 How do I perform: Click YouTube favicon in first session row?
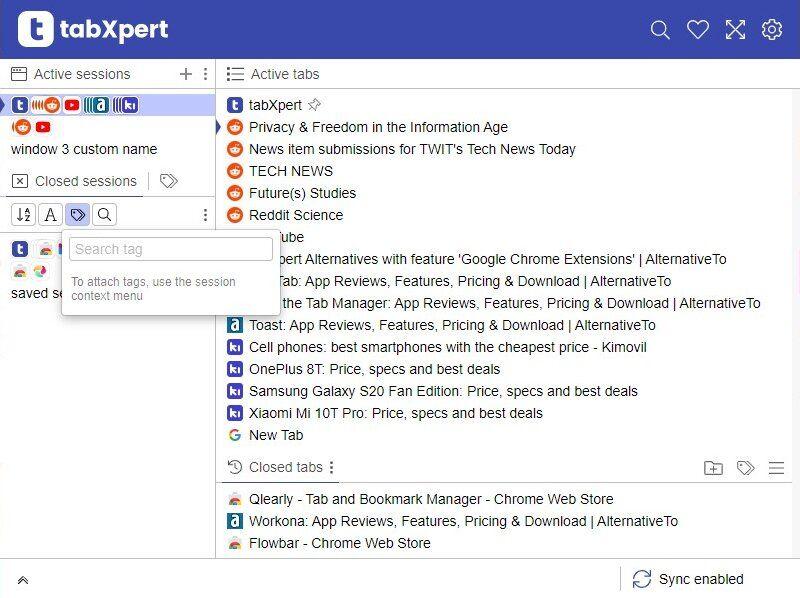click(x=72, y=105)
